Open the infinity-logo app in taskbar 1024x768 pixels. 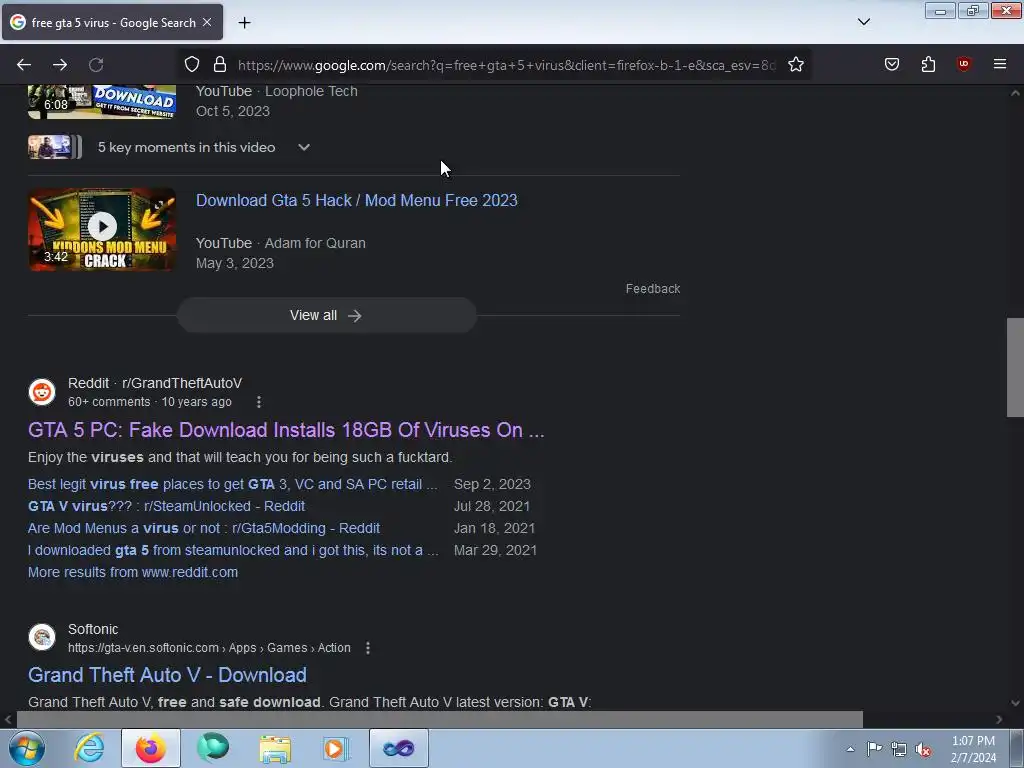(399, 748)
